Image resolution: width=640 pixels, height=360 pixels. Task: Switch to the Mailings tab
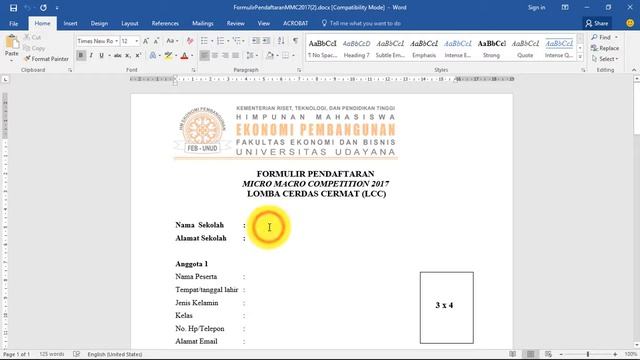pyautogui.click(x=202, y=23)
